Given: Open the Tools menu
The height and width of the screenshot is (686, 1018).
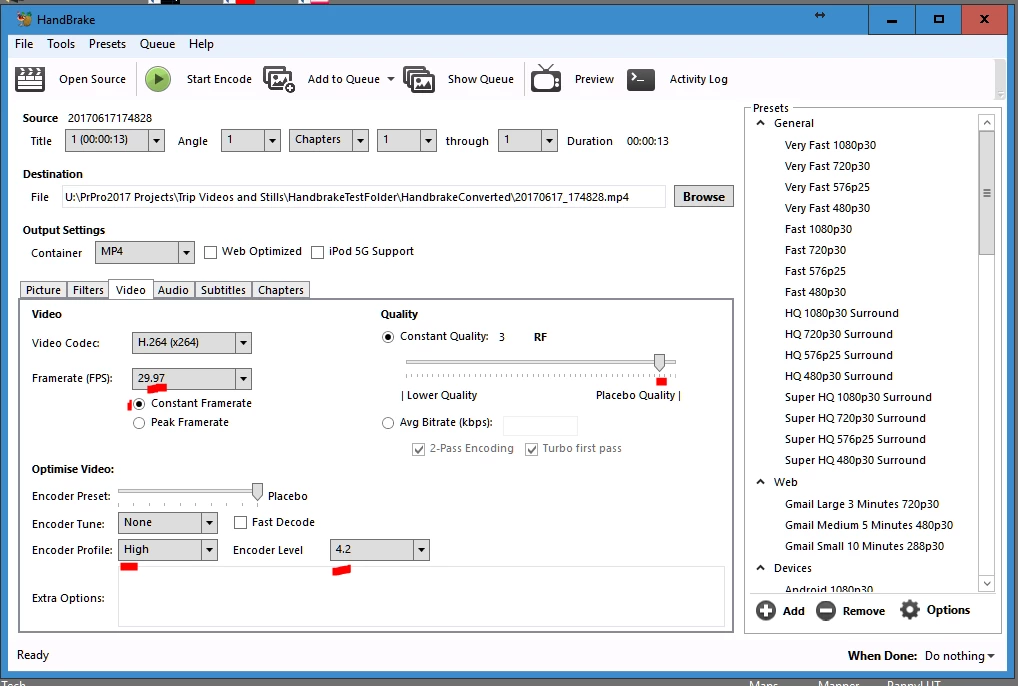Looking at the screenshot, I should point(61,43).
